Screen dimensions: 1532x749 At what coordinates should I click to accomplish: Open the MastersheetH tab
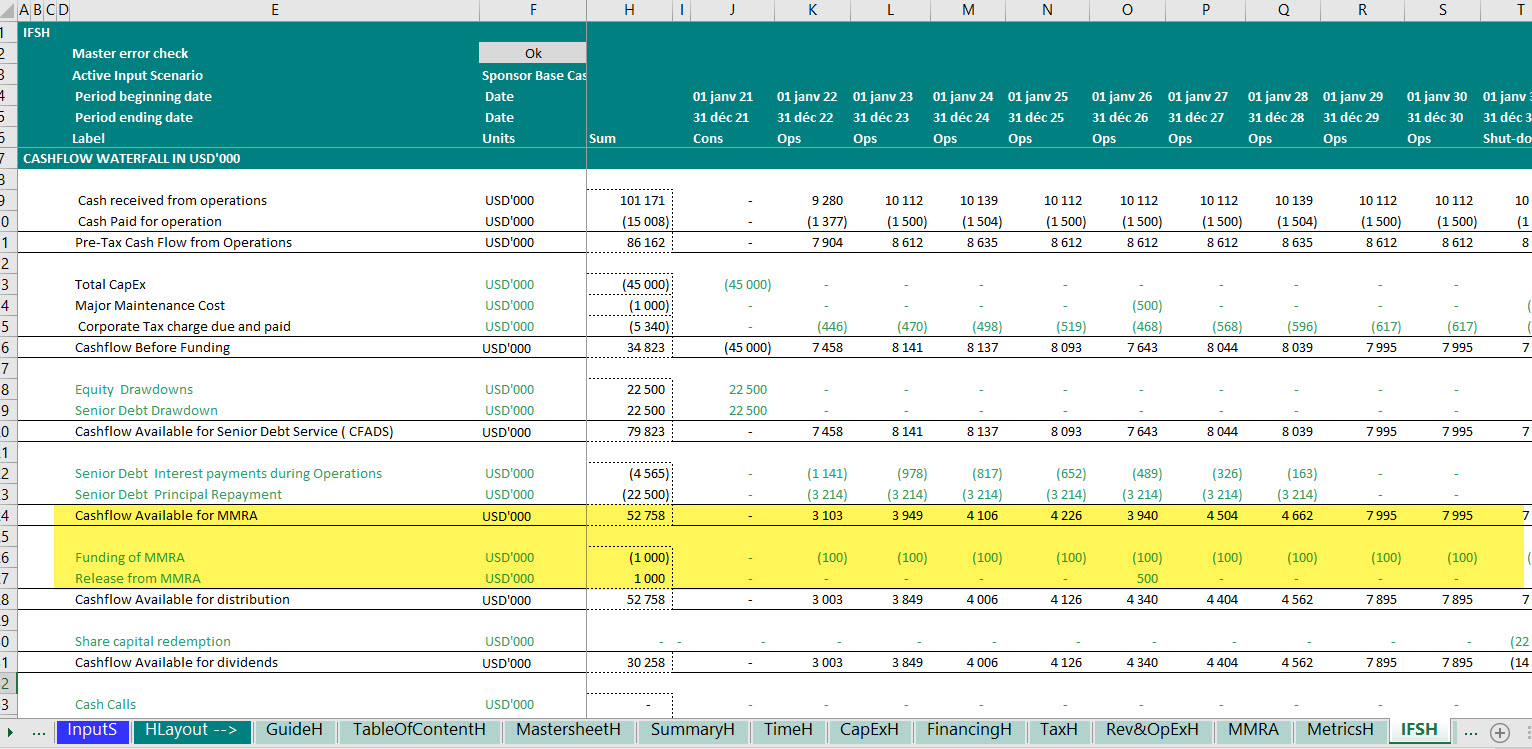click(568, 730)
